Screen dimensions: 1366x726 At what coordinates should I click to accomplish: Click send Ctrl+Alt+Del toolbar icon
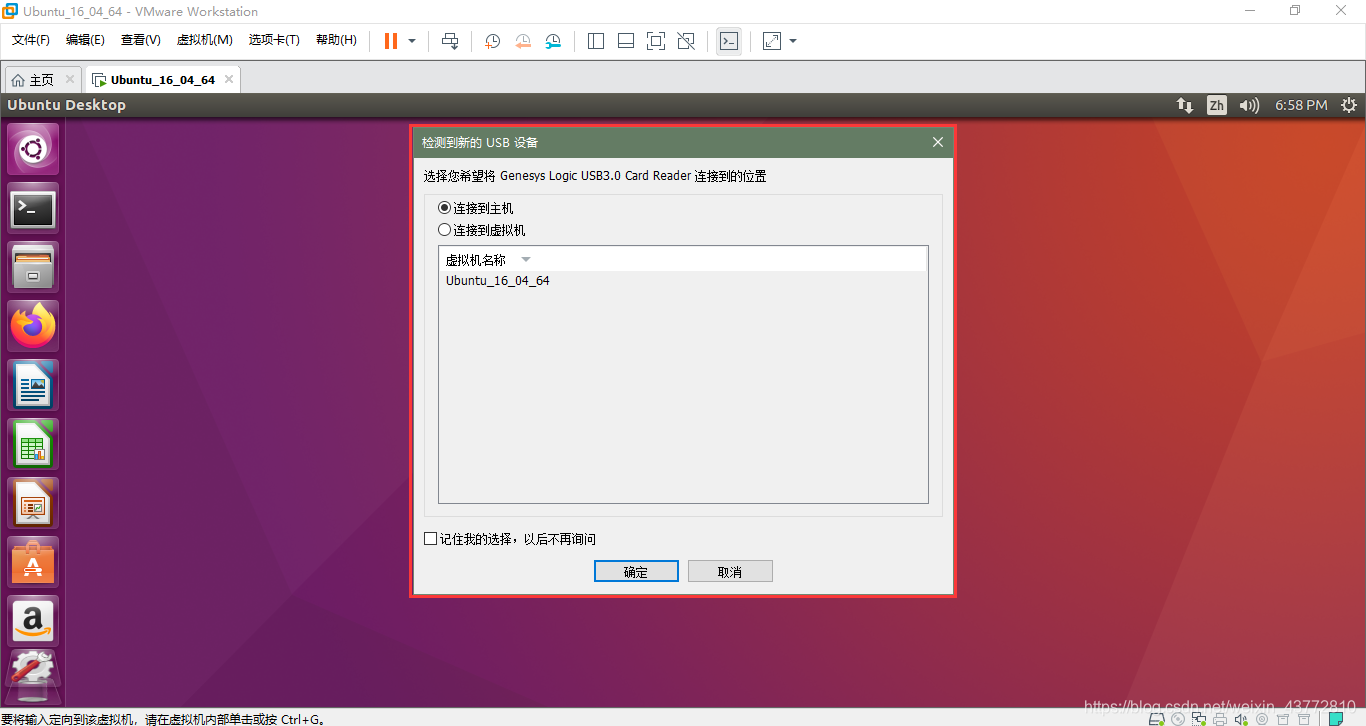(x=450, y=41)
